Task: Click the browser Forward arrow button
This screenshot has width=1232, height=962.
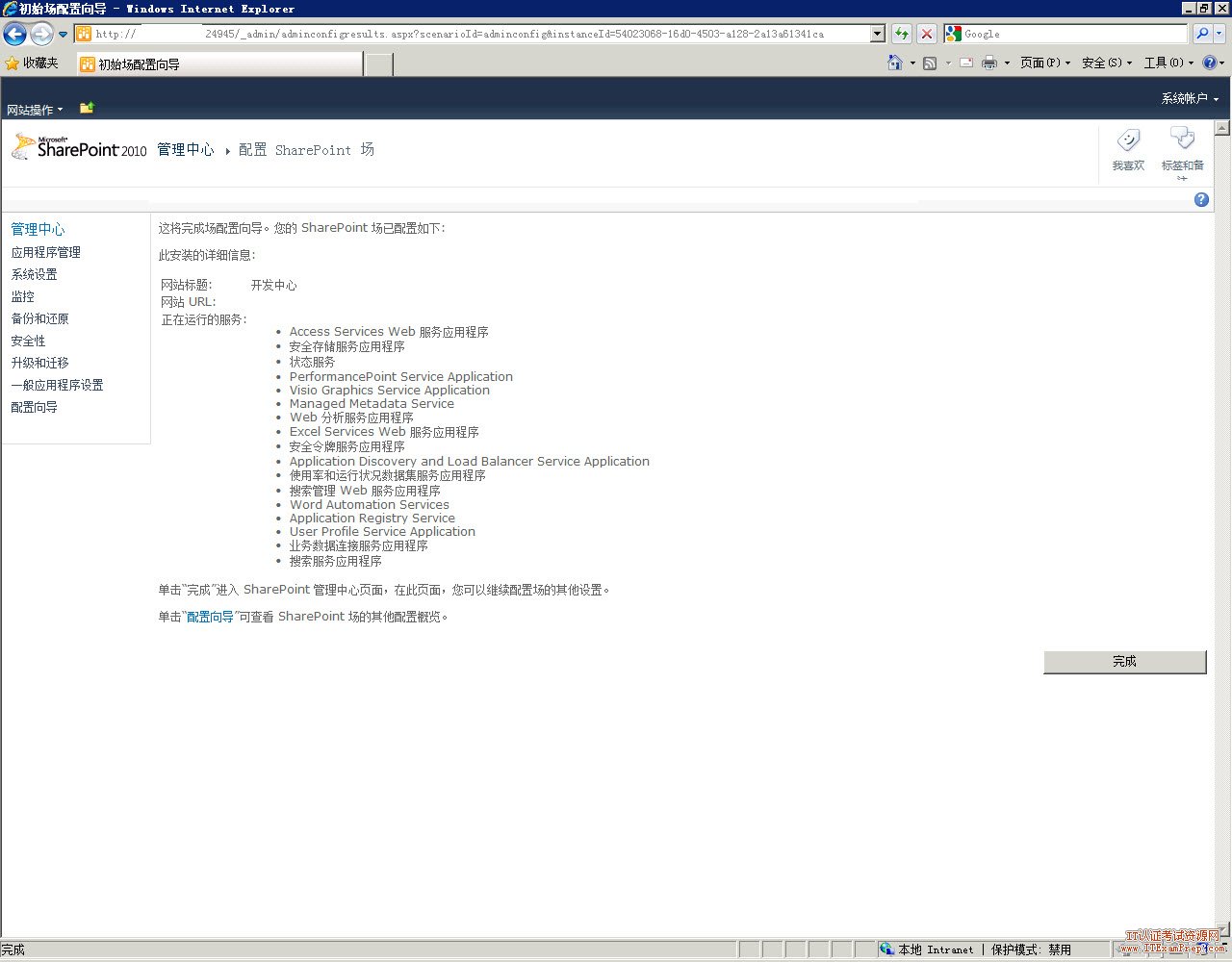Action: point(41,35)
